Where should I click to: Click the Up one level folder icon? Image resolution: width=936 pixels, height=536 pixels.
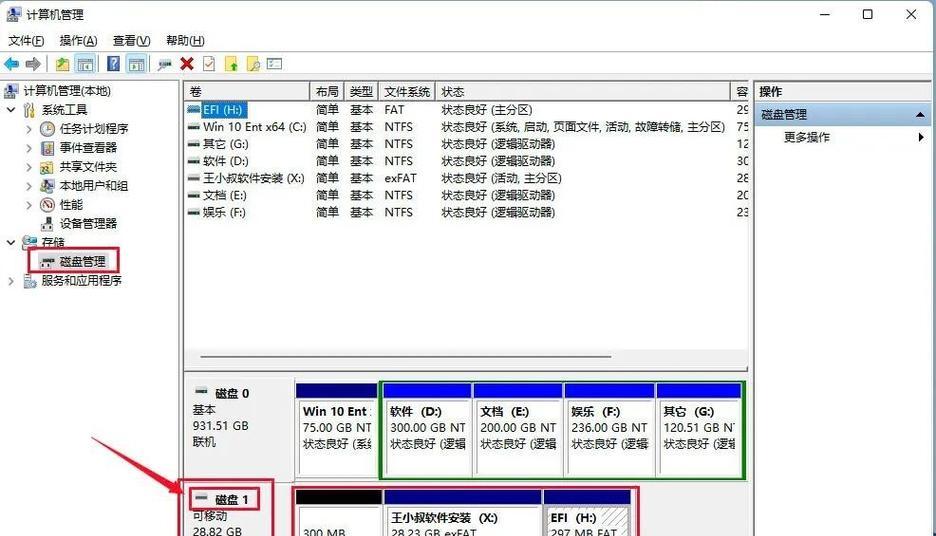click(62, 64)
